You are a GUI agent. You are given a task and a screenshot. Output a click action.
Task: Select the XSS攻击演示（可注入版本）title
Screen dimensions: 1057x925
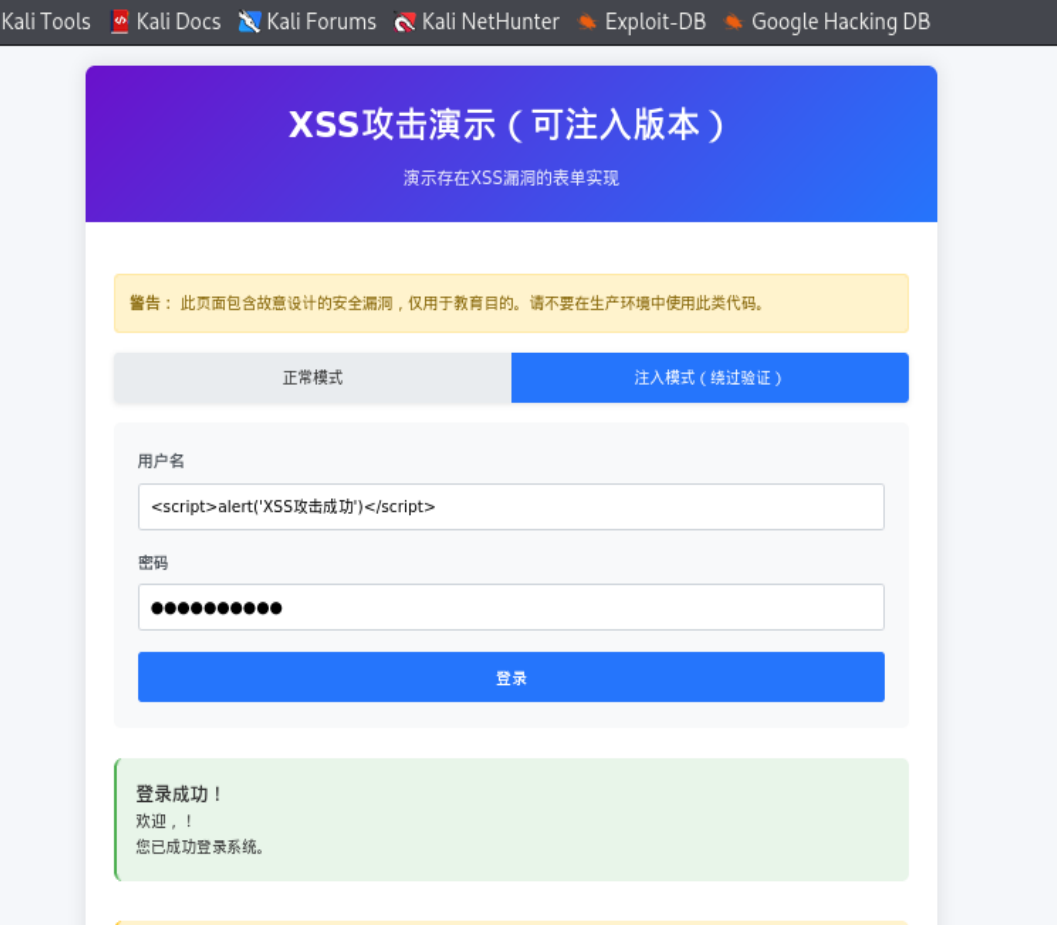(507, 125)
